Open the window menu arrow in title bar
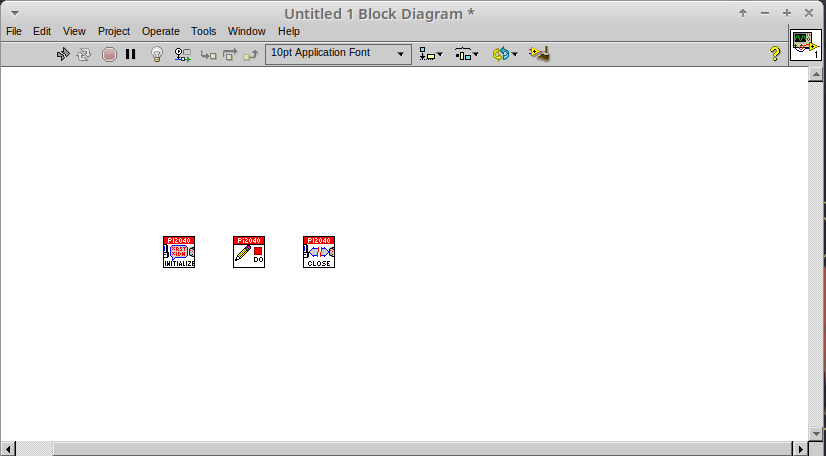 point(15,13)
